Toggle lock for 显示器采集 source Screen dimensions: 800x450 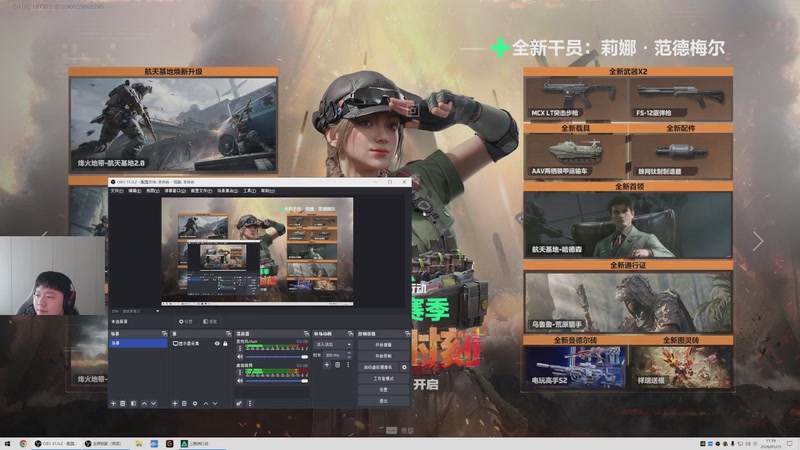point(225,343)
